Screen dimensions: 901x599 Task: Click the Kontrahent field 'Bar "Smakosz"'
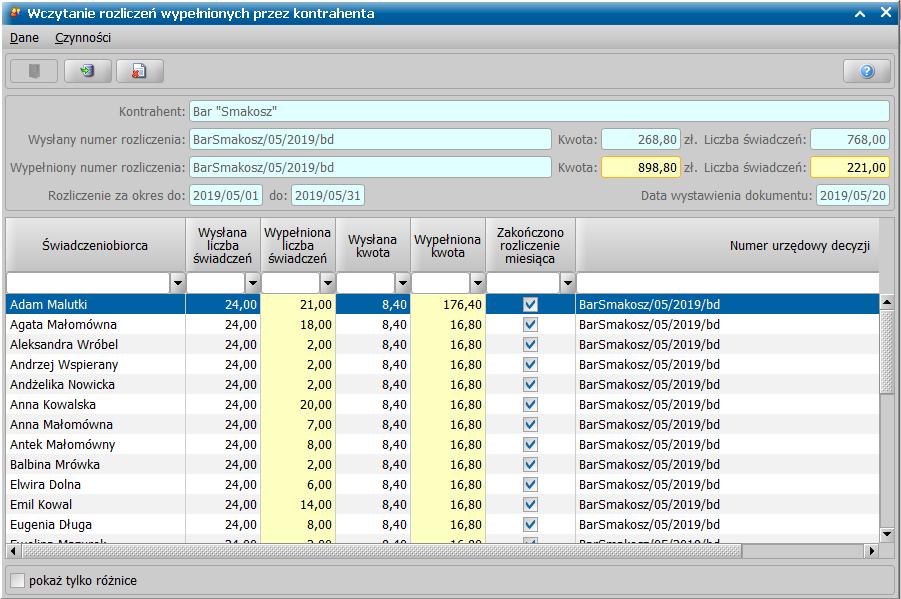coord(539,112)
